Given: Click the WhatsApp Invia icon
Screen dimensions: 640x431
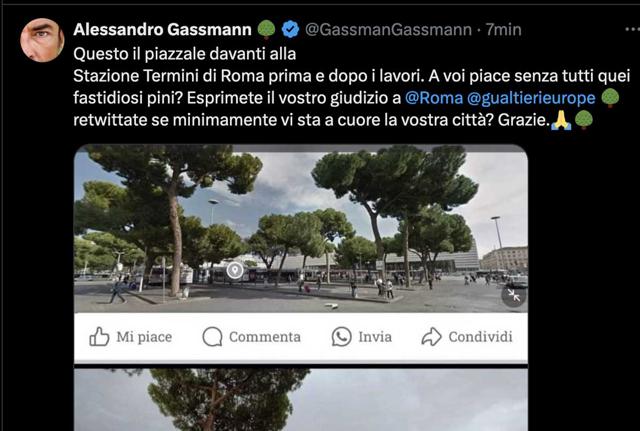Looking at the screenshot, I should click(341, 337).
